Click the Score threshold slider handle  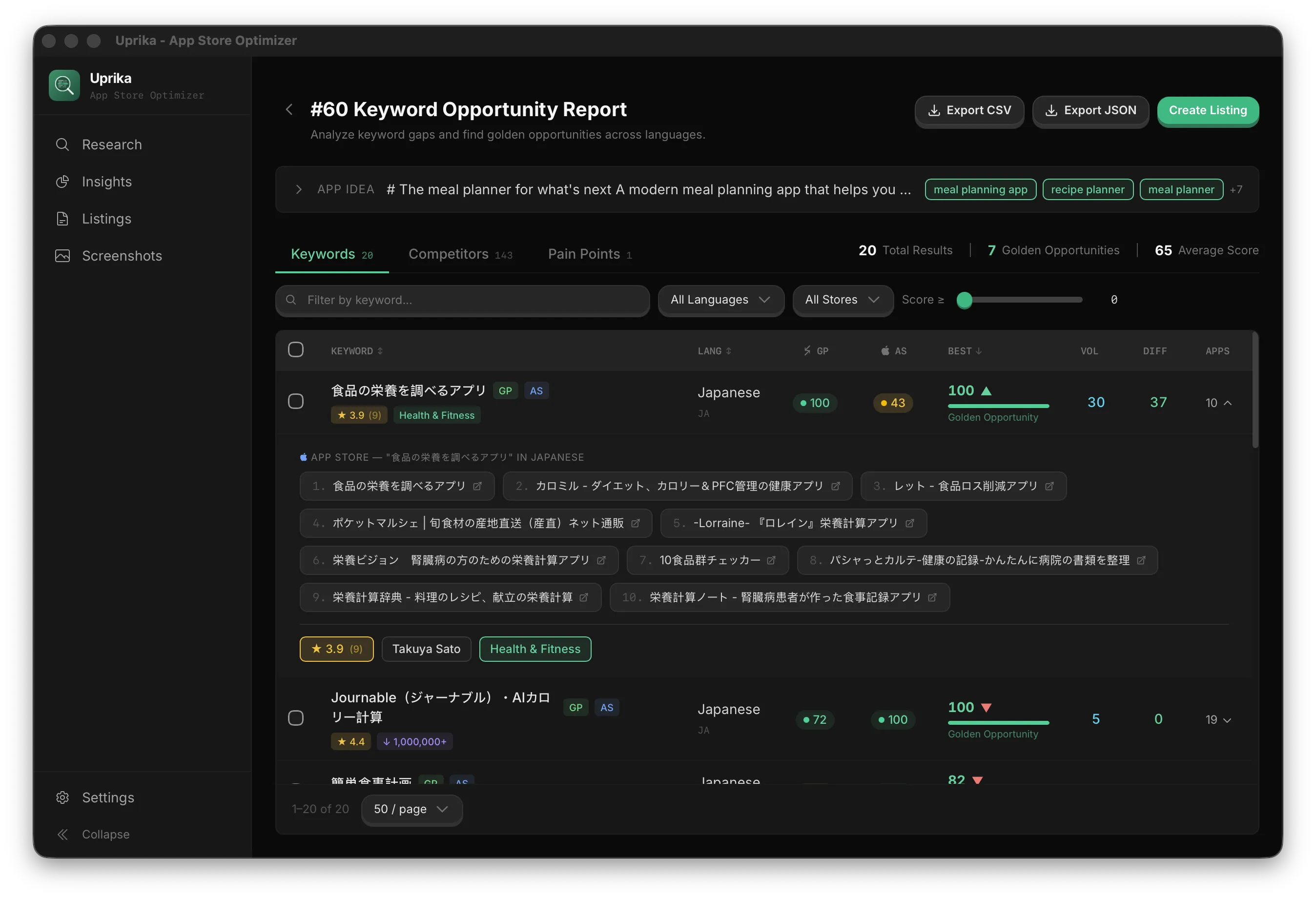click(965, 300)
